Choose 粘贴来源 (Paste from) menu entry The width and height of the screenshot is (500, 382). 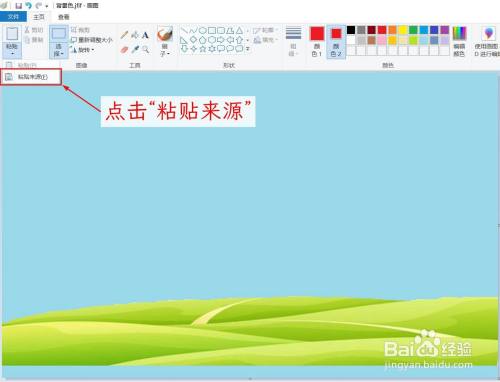[31, 77]
